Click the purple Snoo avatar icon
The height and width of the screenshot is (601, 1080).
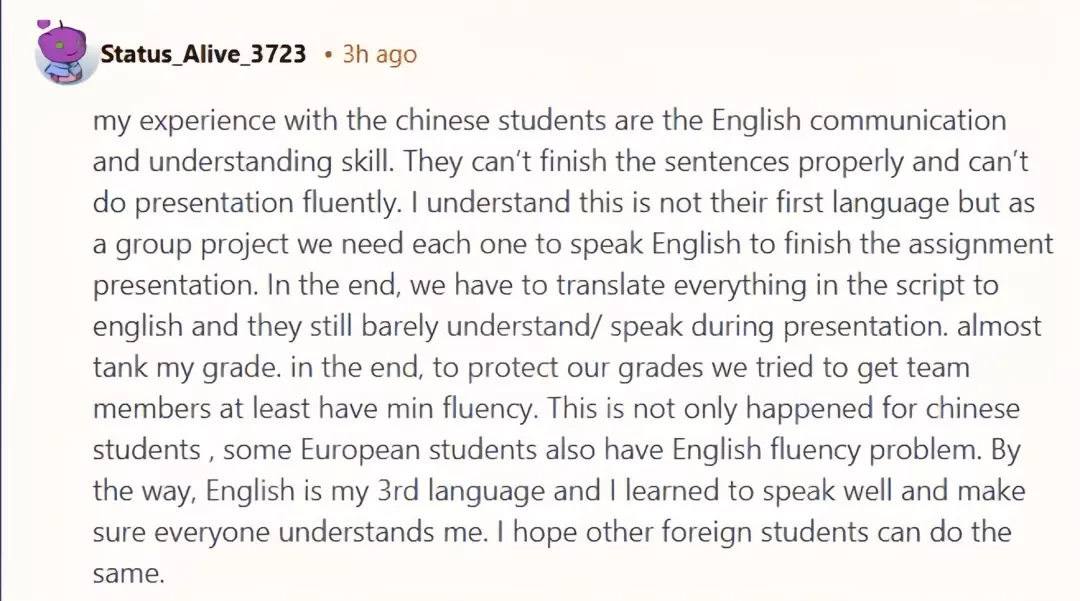click(x=63, y=53)
